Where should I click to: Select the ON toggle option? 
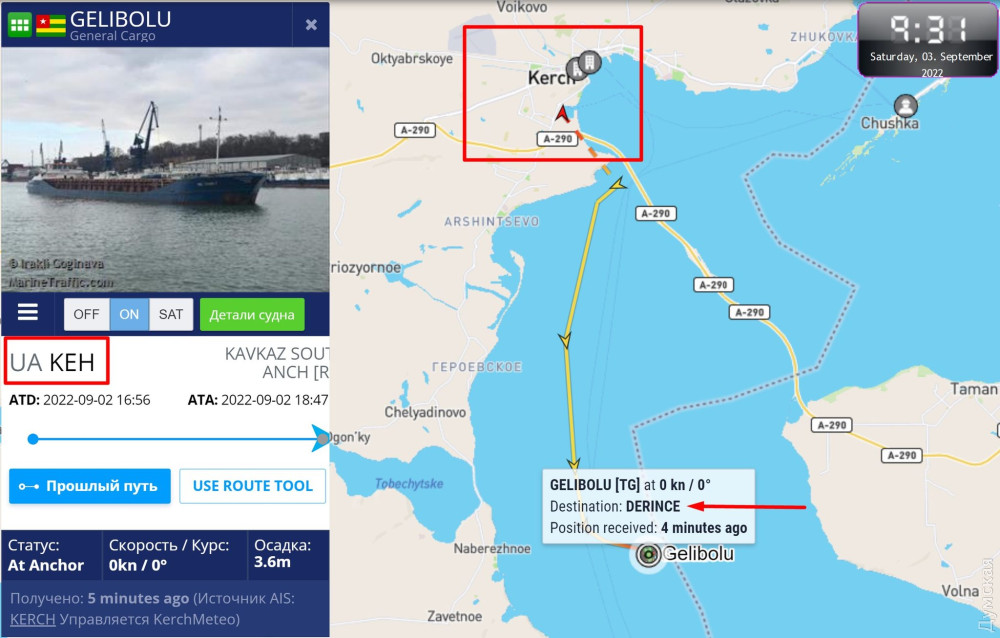(129, 314)
